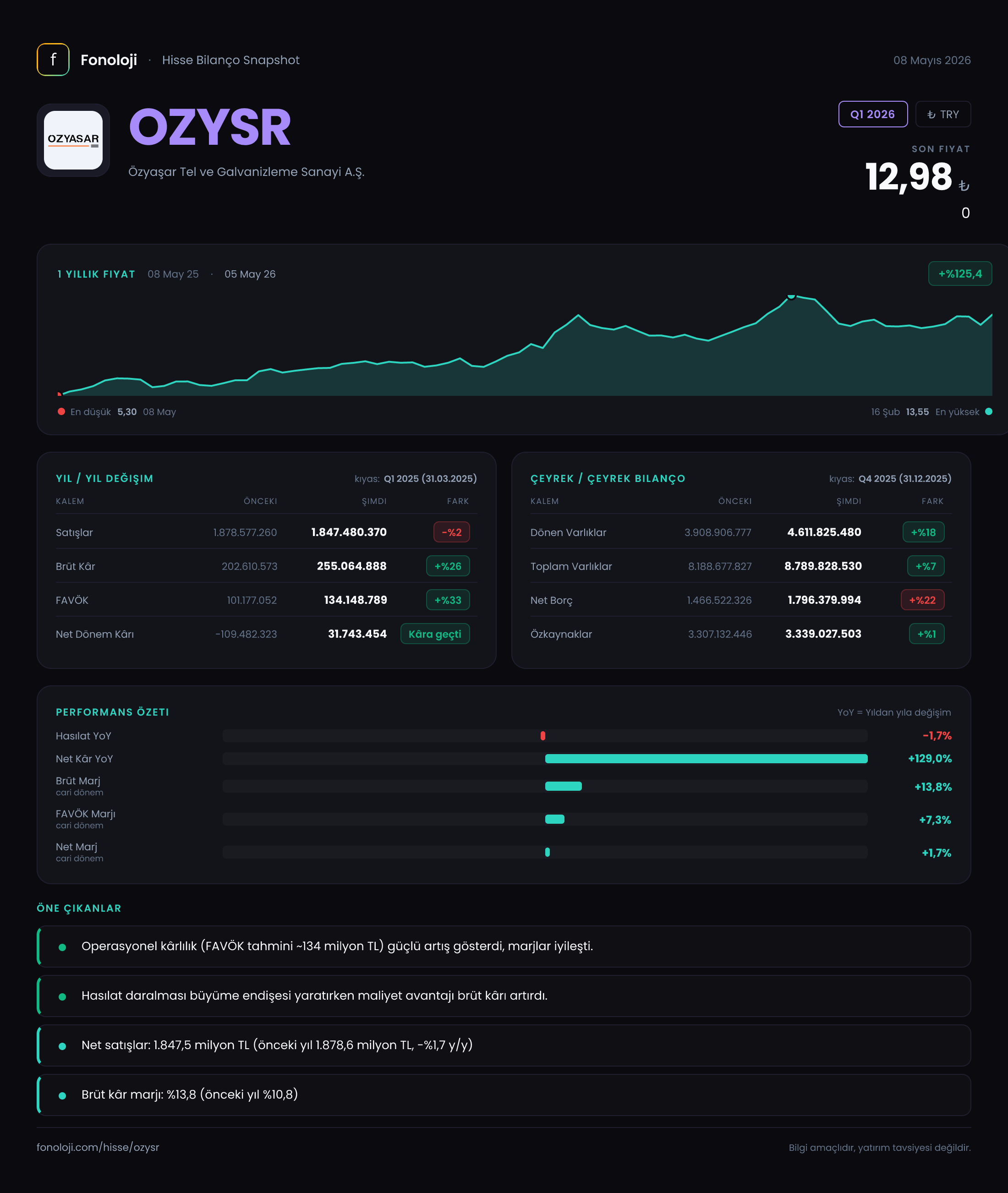This screenshot has height=1193, width=1008.
Task: Click the +7,3% FAVÖK Marjı value
Action: [x=935, y=820]
